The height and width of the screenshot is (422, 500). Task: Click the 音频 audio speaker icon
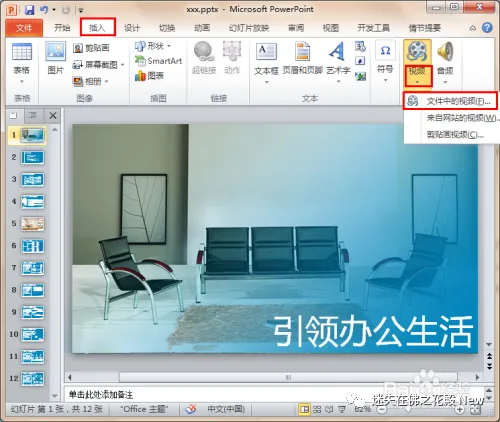(445, 52)
